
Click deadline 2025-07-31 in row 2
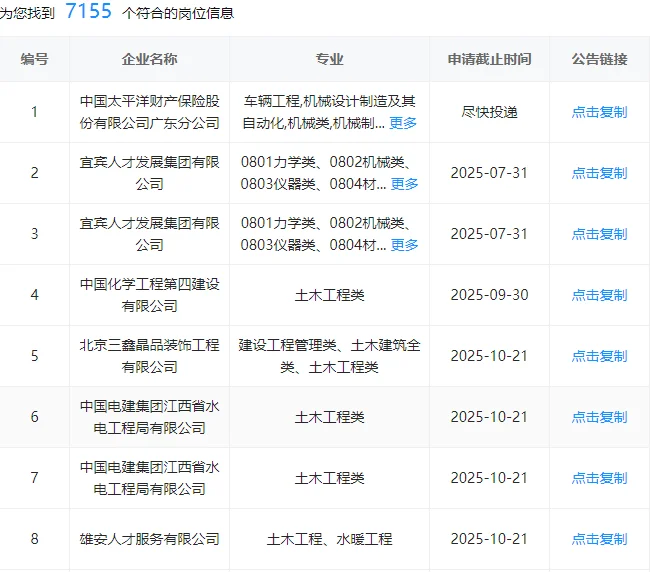point(490,173)
